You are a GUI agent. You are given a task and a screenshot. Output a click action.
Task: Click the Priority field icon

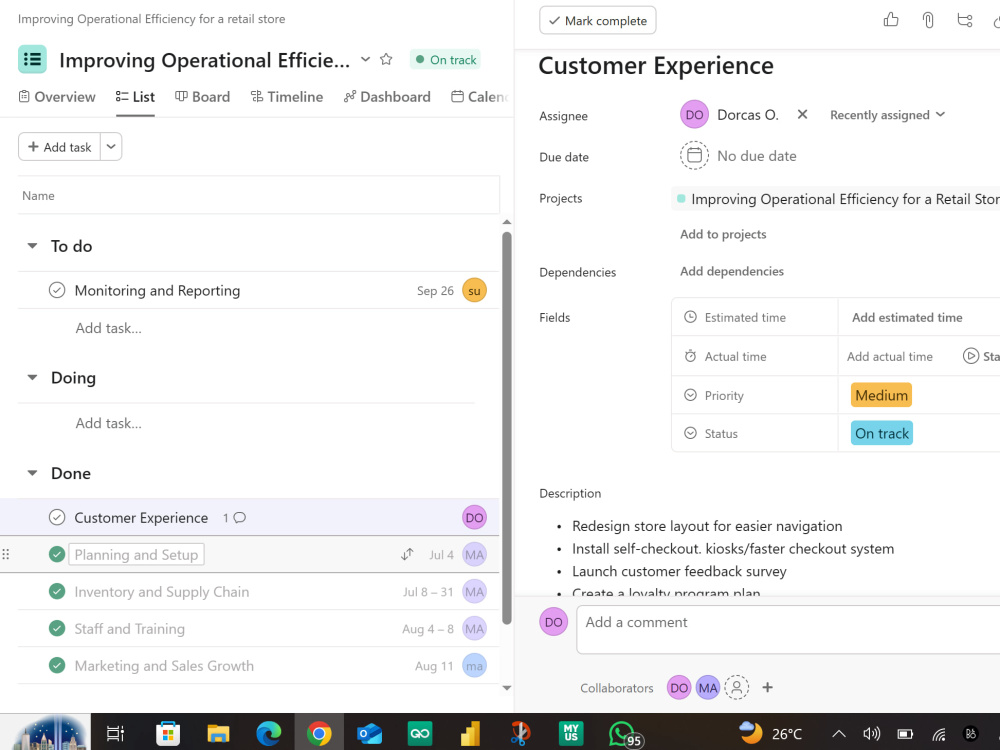690,395
